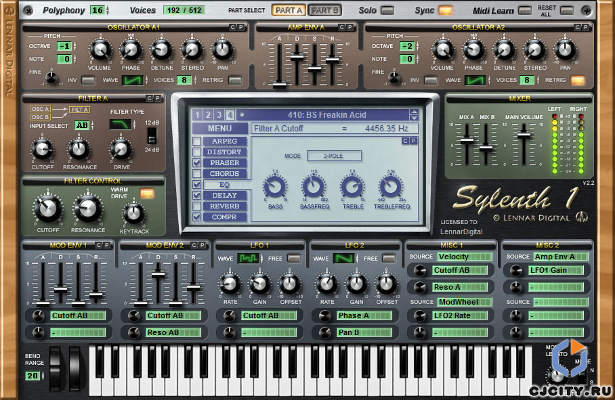Click the Filter Control Keytrack knob
Image resolution: width=615 pixels, height=400 pixels.
coord(134,214)
